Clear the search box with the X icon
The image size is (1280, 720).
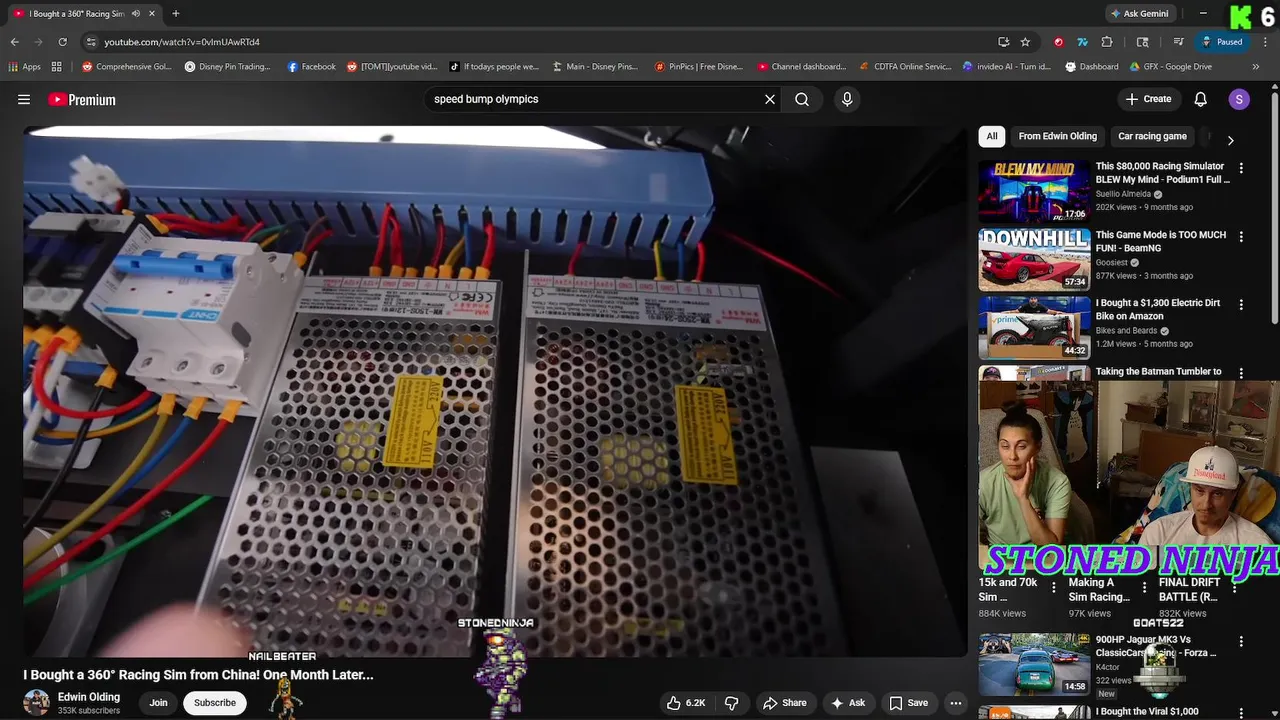coord(770,99)
